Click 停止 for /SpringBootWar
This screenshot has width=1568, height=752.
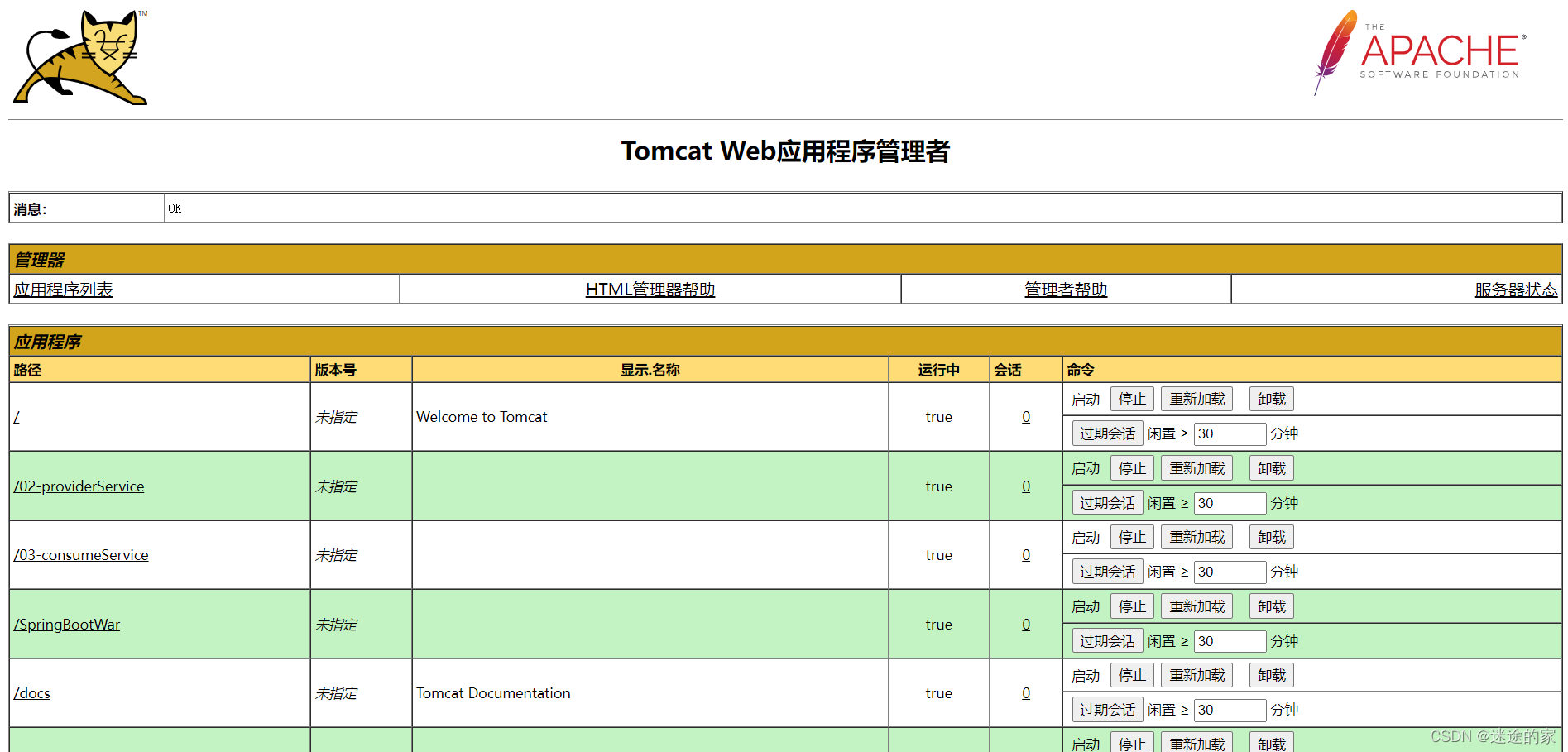coord(1132,606)
